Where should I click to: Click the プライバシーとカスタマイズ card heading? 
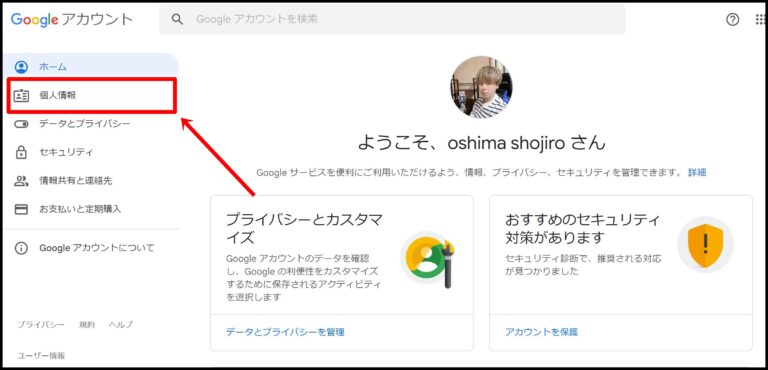coord(304,229)
